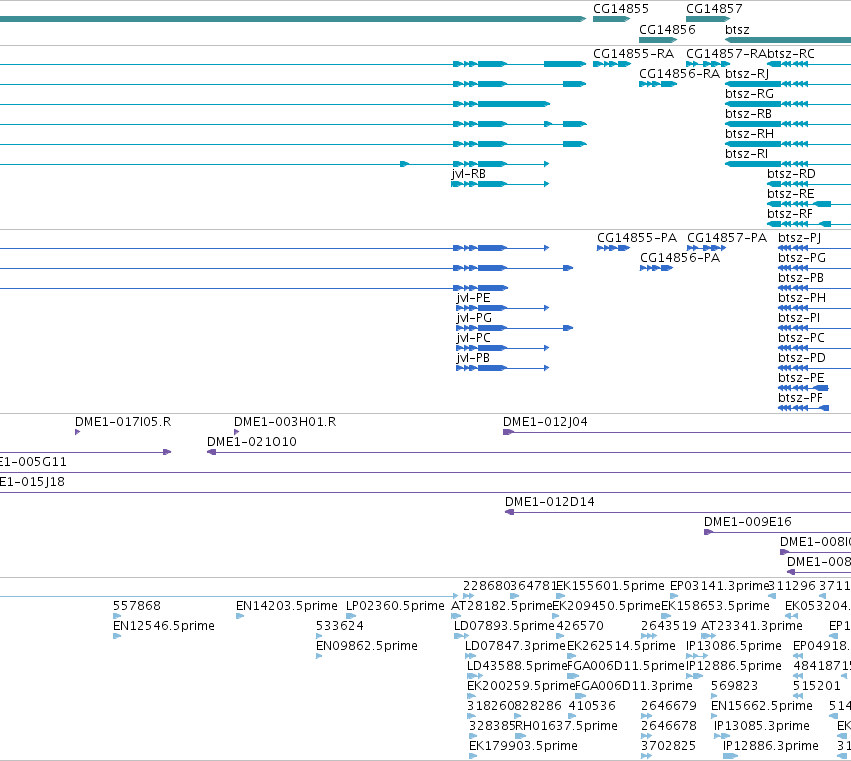The image size is (851, 761).
Task: Select the EK262514.5prime feature label
Action: 621,646
